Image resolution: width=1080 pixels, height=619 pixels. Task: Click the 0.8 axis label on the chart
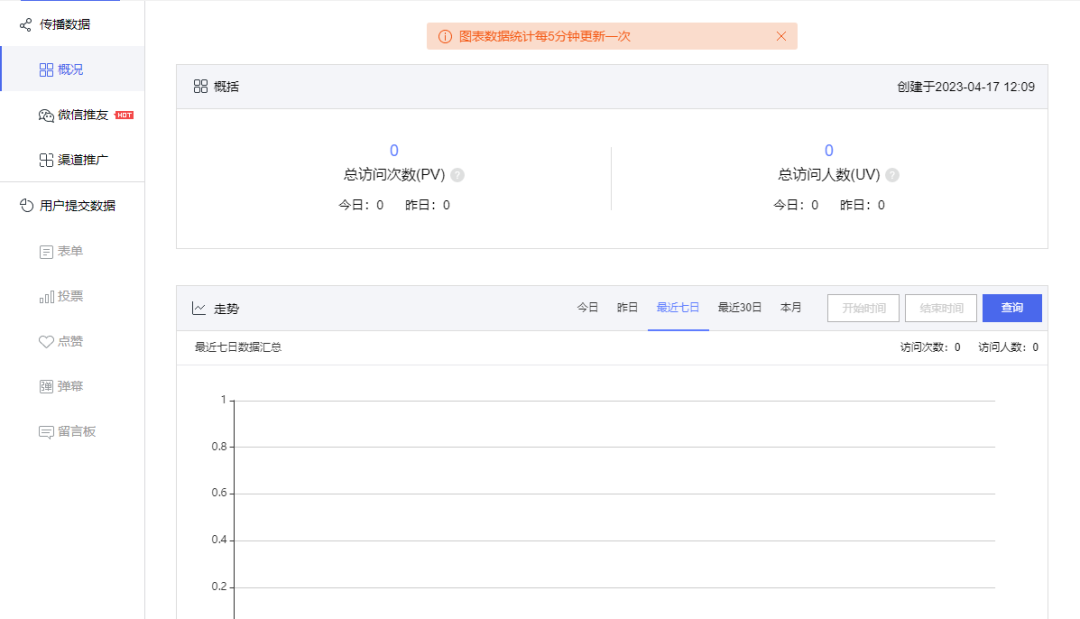tap(219, 446)
